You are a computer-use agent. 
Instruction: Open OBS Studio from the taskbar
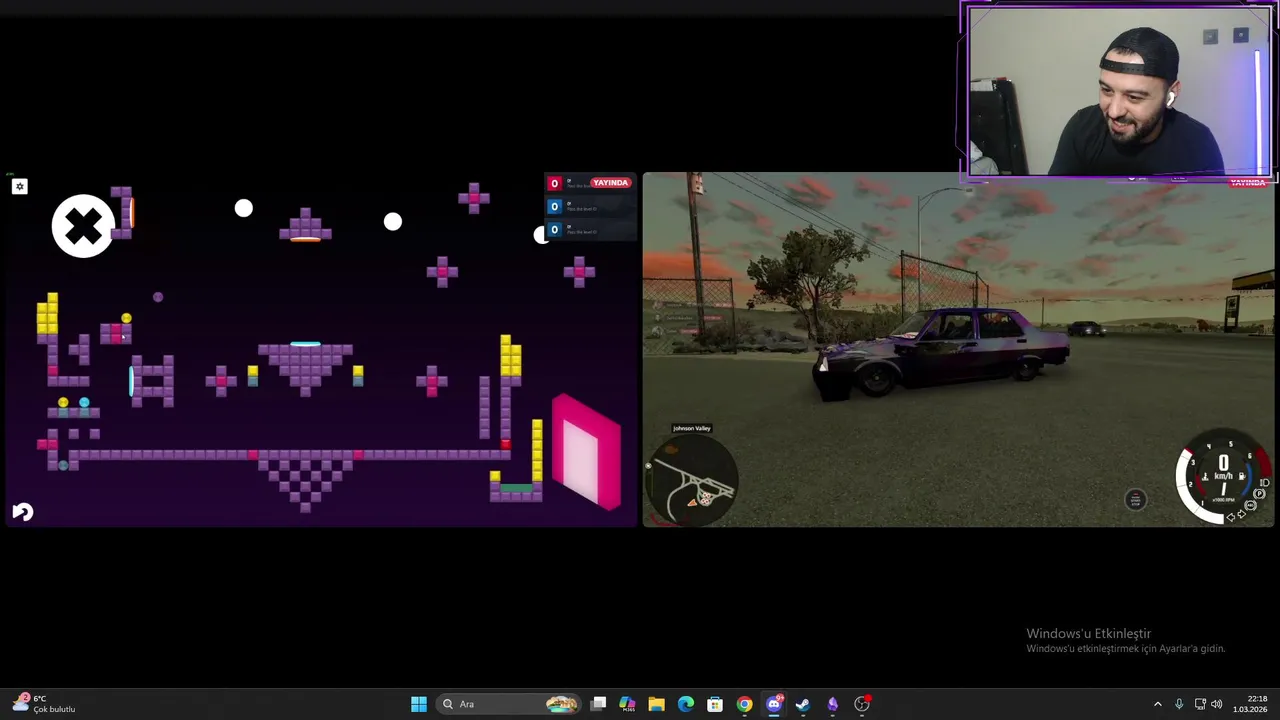861,704
